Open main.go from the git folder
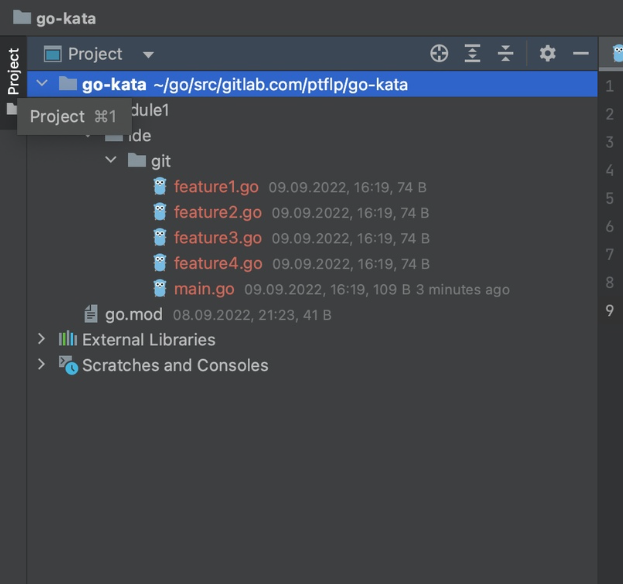 (204, 290)
